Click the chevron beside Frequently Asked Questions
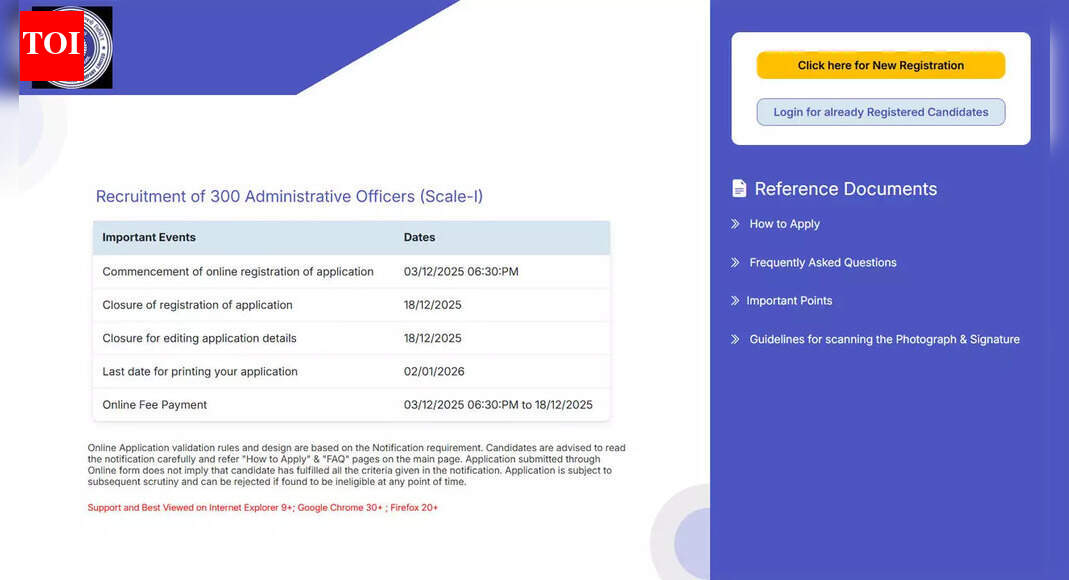1069x580 pixels. tap(736, 262)
